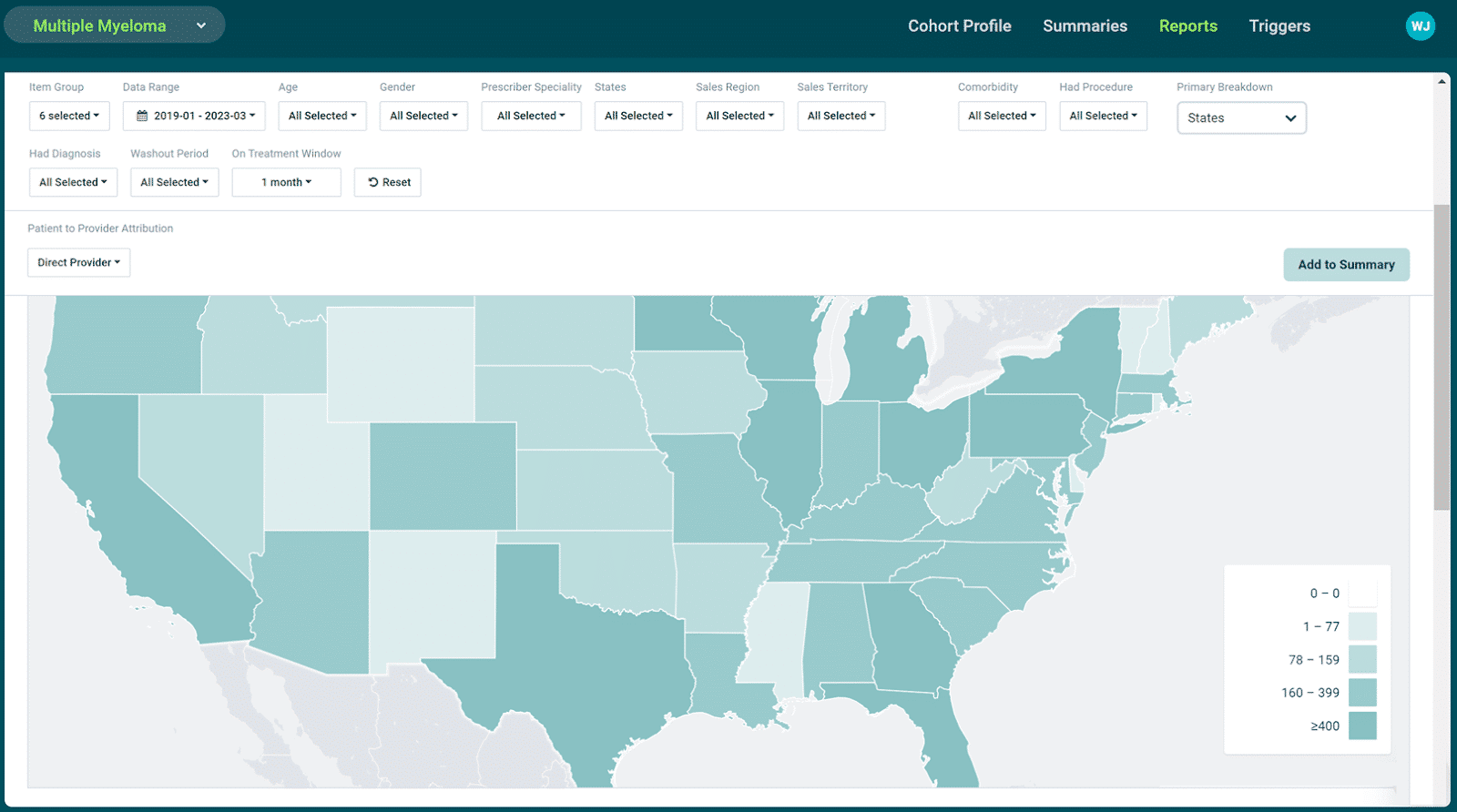Image resolution: width=1457 pixels, height=812 pixels.
Task: Click the 78 – 159 legend swatch
Action: (x=1362, y=659)
